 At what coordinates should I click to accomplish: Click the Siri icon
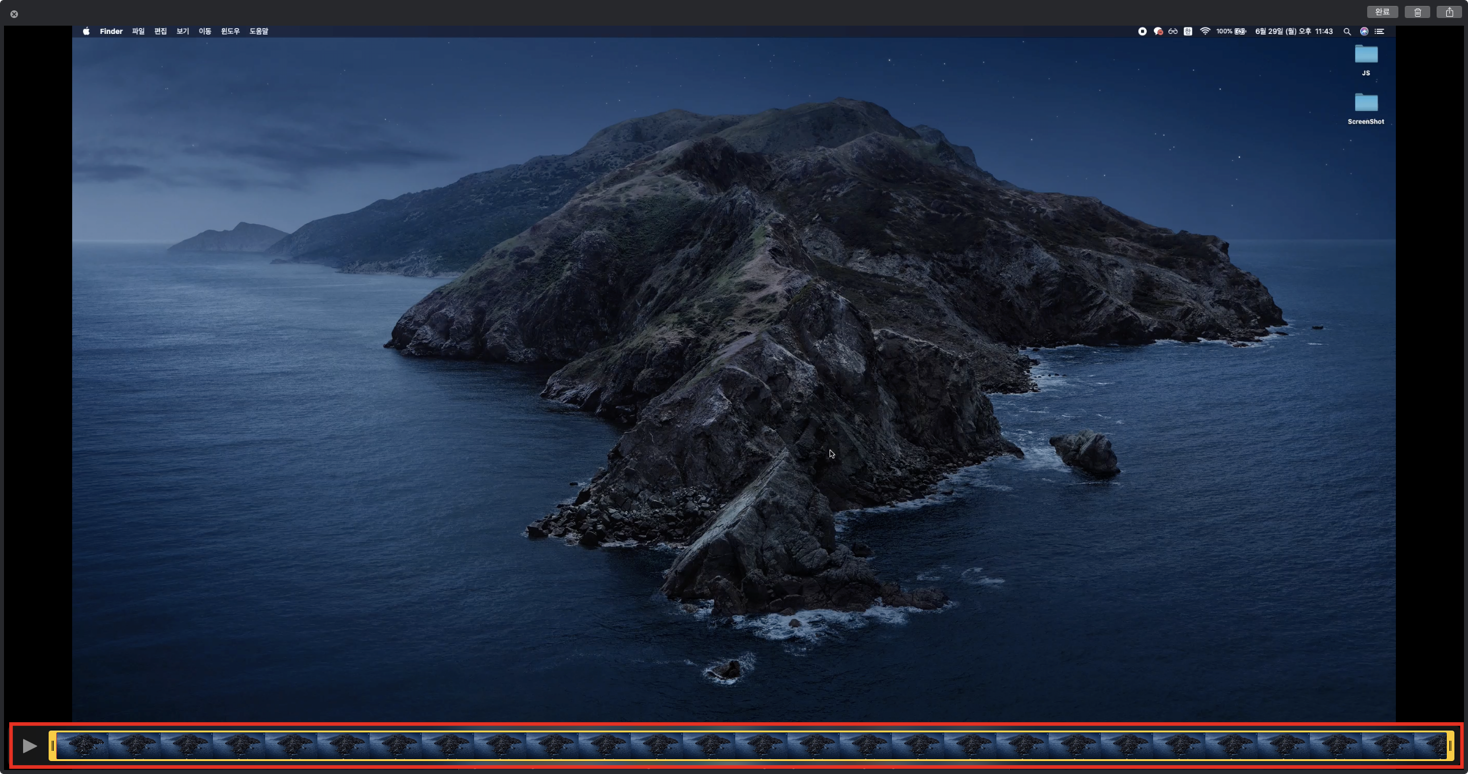coord(1364,31)
